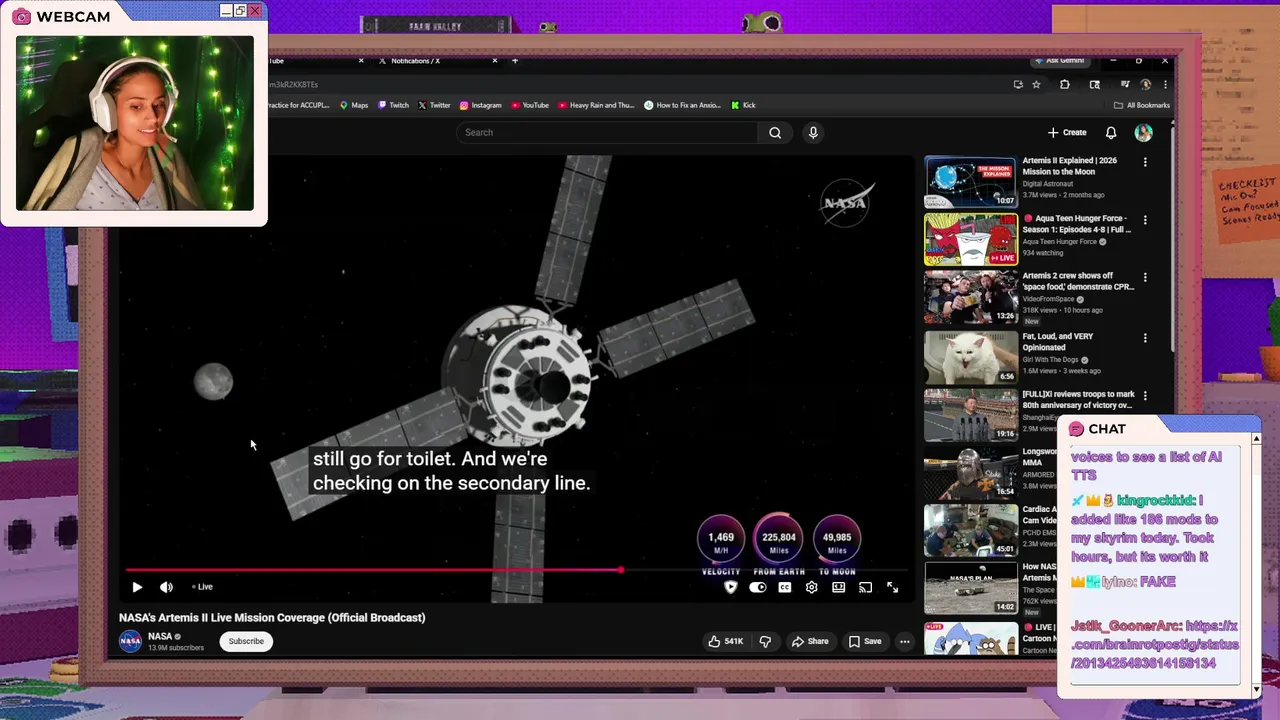Toggle the autoplay switch in the player
The image size is (1280, 720).
[x=758, y=588]
